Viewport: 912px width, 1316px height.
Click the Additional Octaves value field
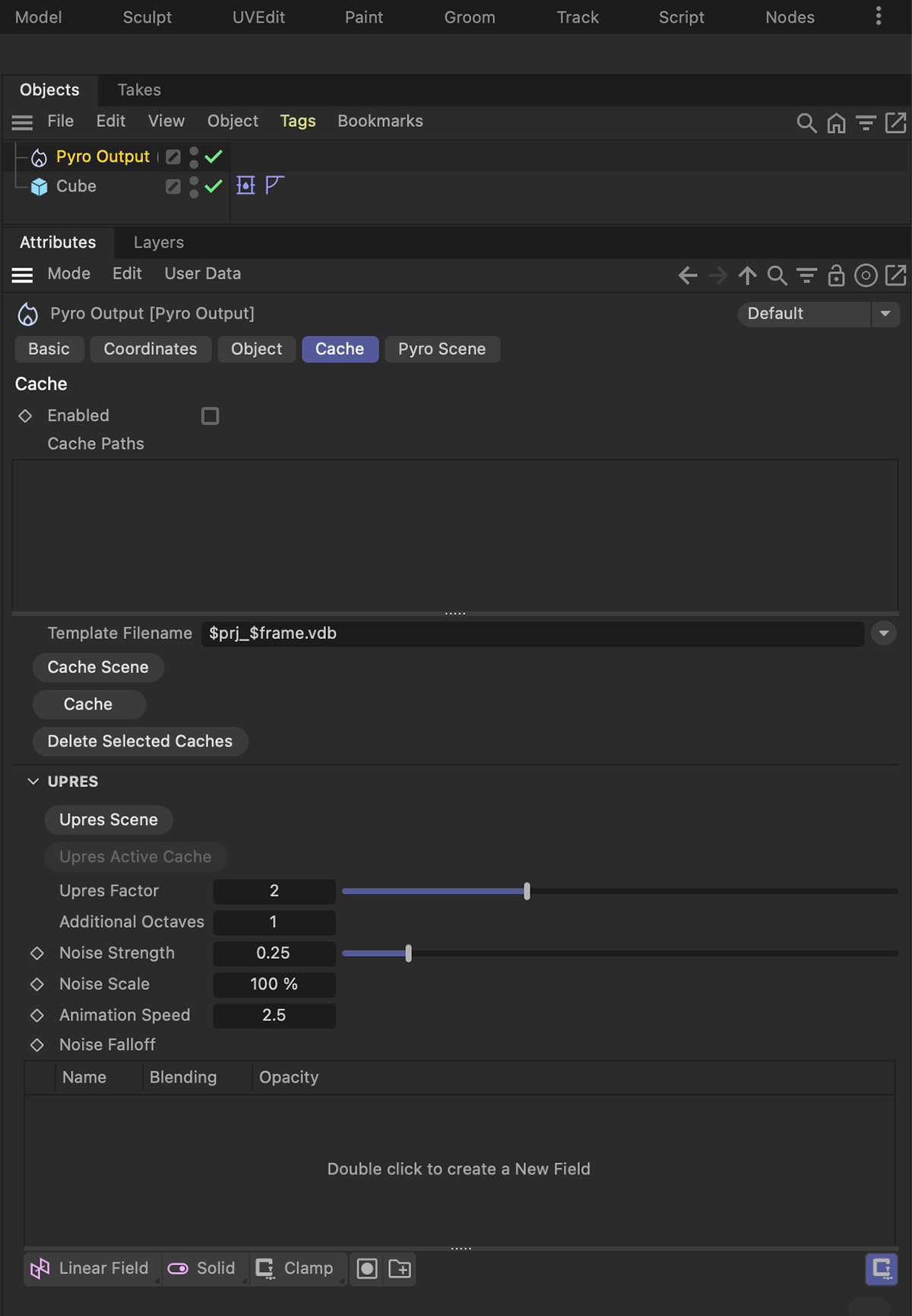tap(274, 922)
